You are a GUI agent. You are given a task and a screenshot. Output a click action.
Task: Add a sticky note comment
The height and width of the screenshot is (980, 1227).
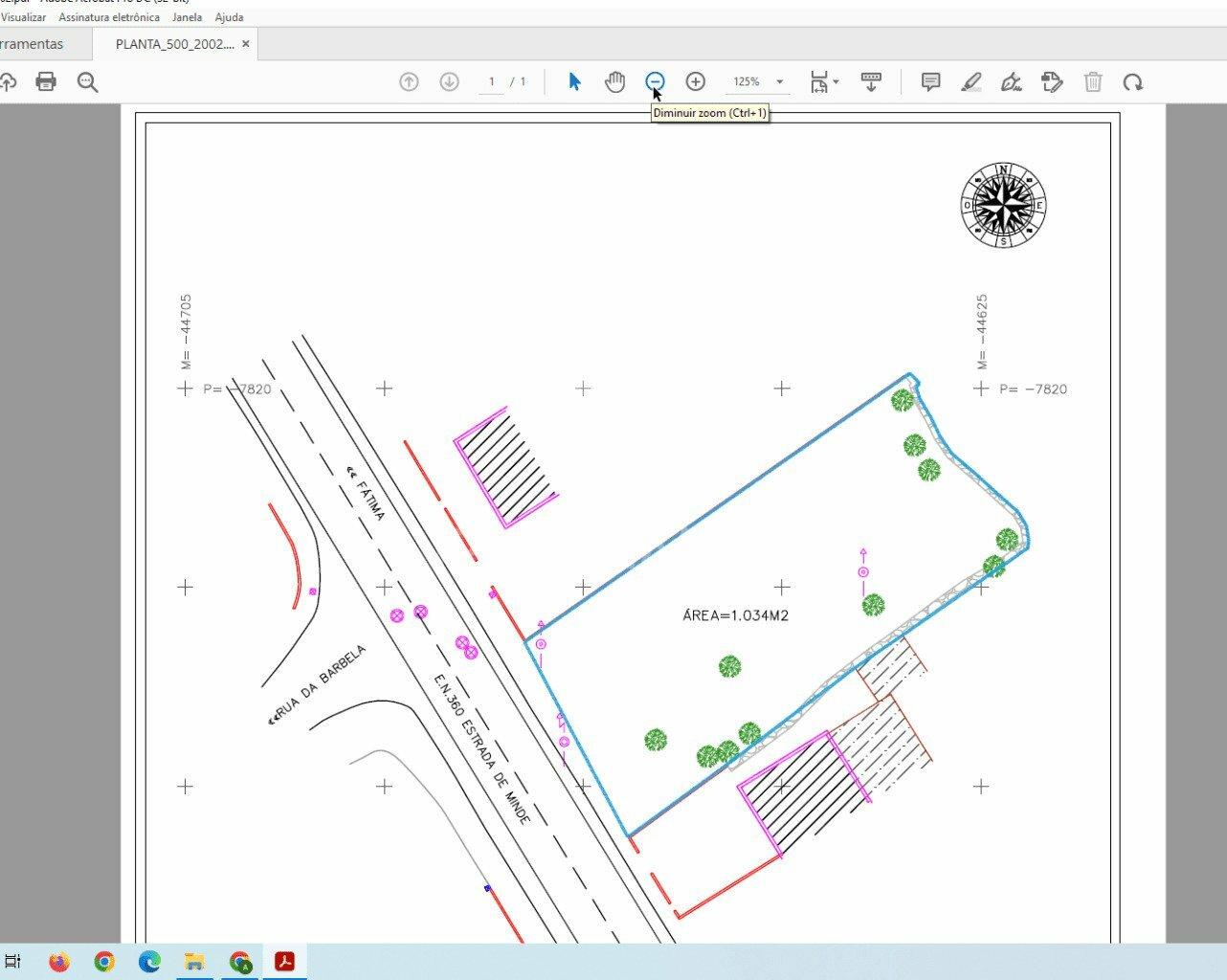coord(930,82)
